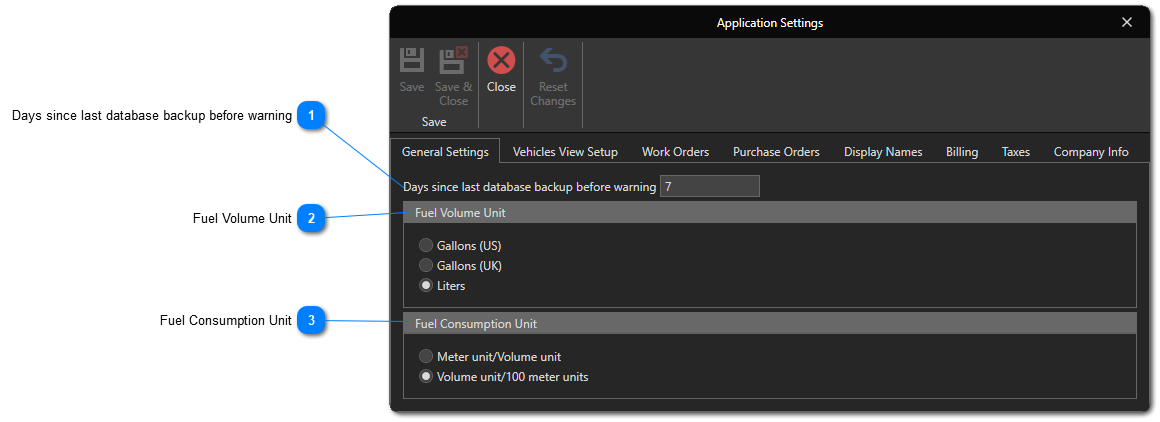Click the Save floppy disk icon

tap(412, 62)
